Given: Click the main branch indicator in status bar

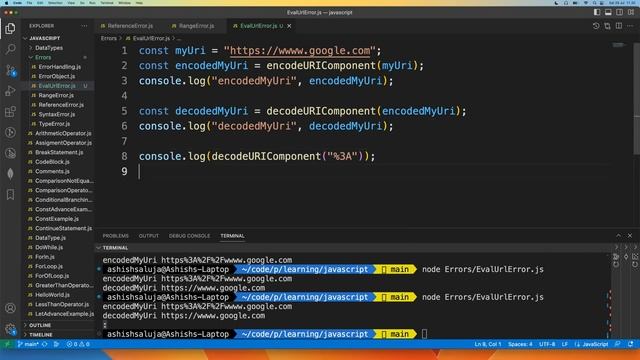Looking at the screenshot, I should click(28, 344).
